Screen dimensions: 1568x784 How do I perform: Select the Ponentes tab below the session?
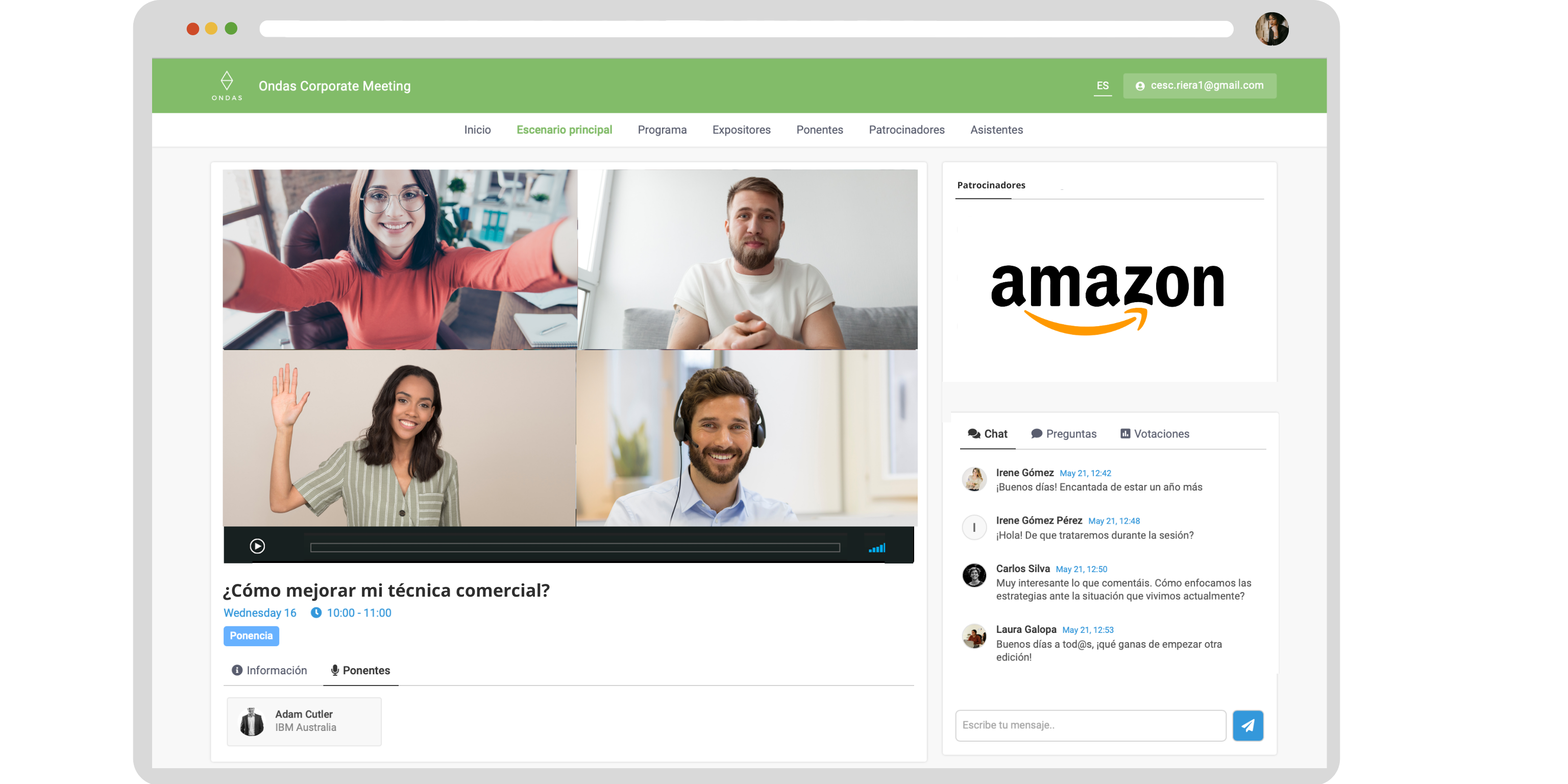tap(360, 670)
